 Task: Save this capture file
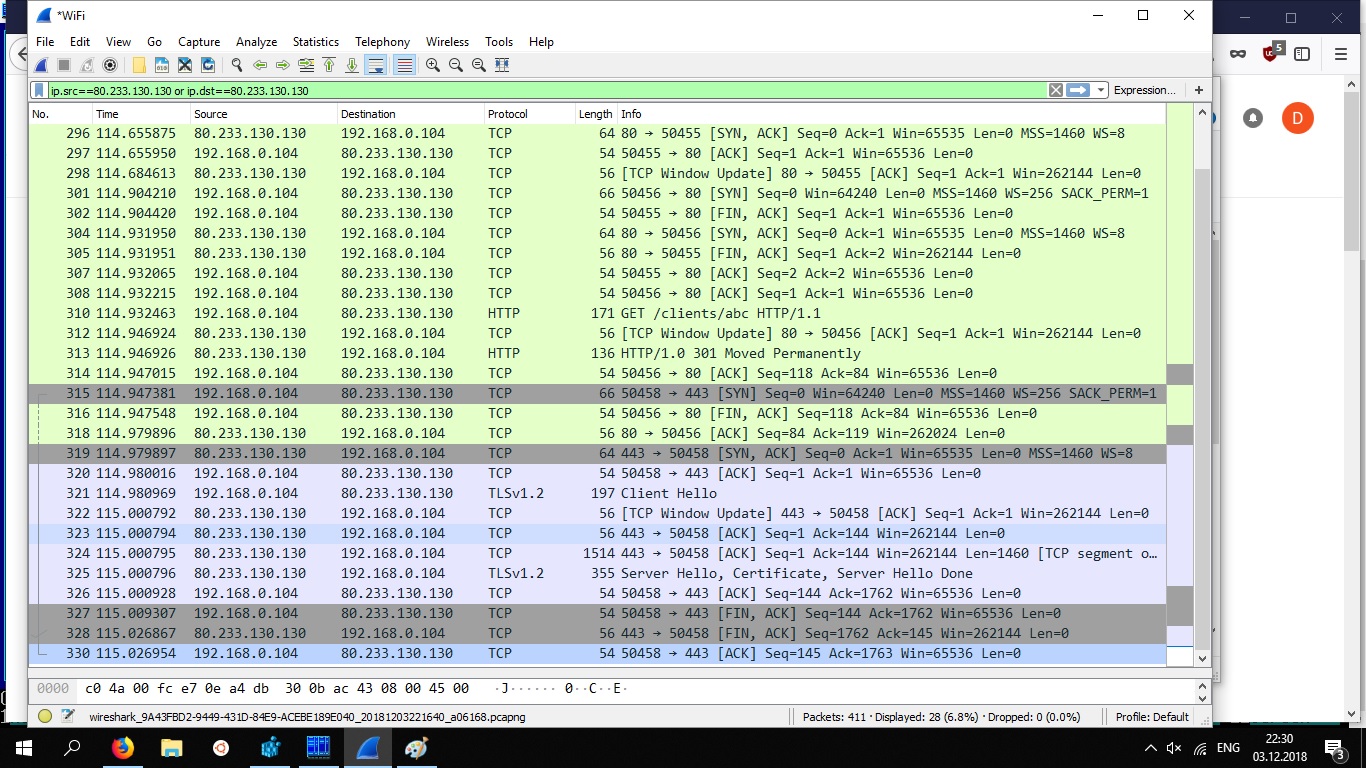pyautogui.click(x=162, y=65)
